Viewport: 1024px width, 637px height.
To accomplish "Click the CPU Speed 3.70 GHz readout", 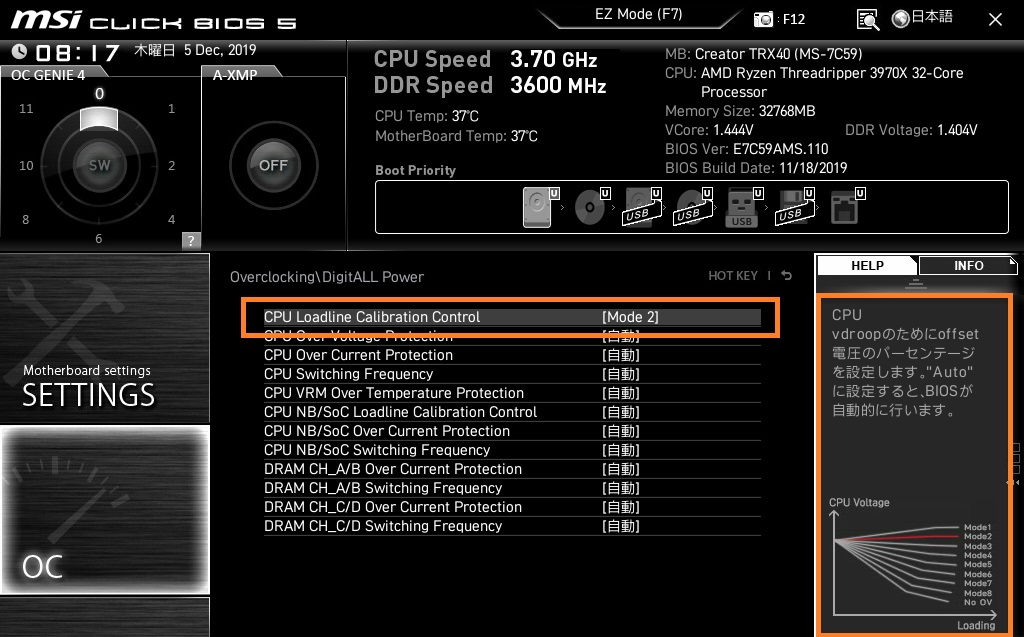I will point(485,59).
